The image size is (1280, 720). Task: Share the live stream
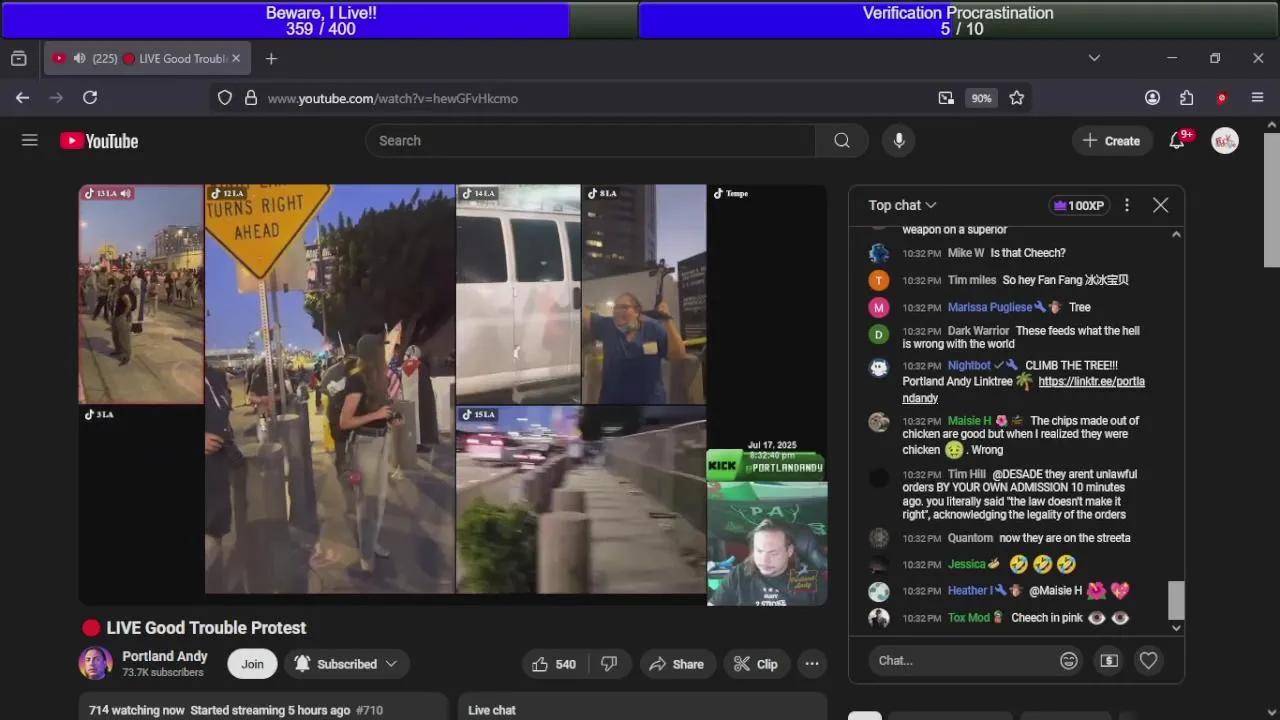coord(676,664)
